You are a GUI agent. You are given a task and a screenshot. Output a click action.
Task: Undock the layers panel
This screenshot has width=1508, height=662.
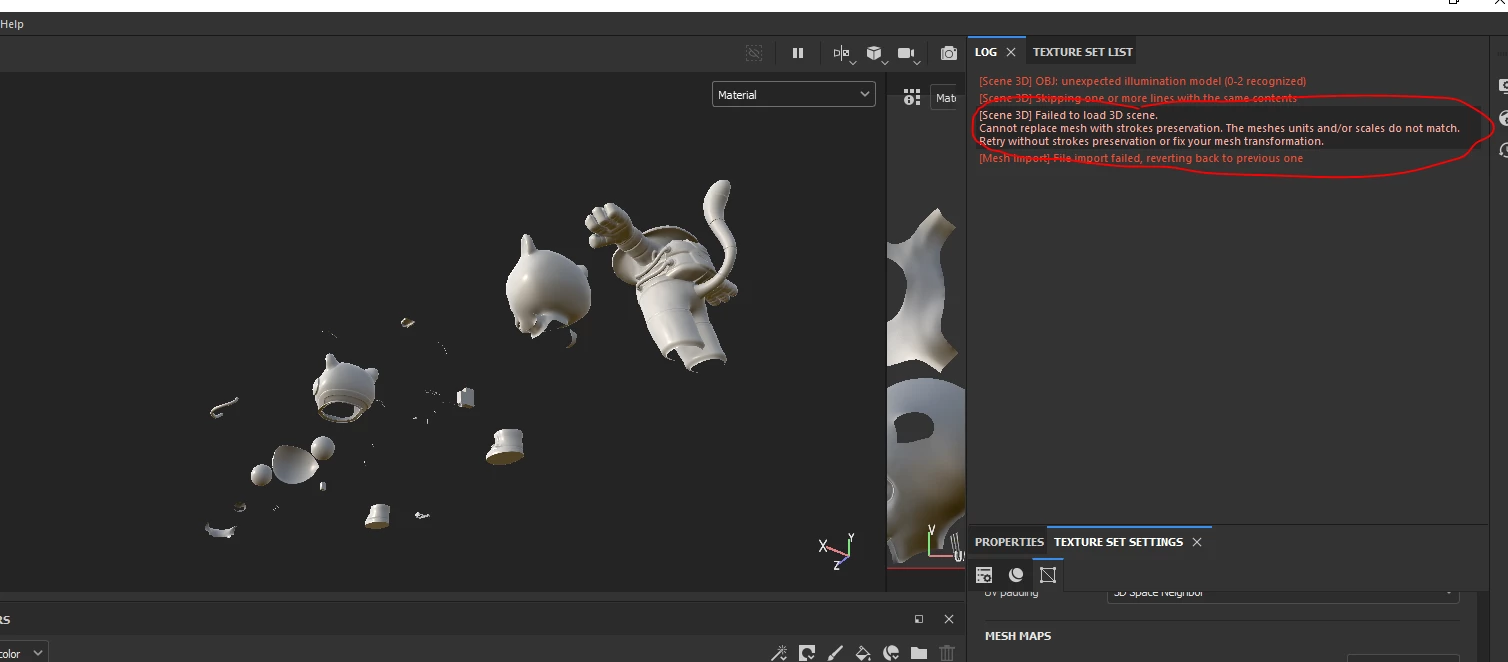[x=920, y=619]
